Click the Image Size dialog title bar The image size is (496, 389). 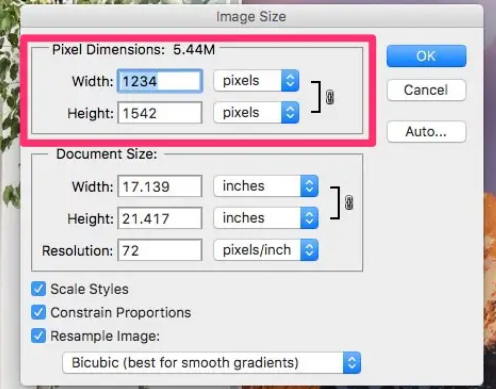coord(252,17)
